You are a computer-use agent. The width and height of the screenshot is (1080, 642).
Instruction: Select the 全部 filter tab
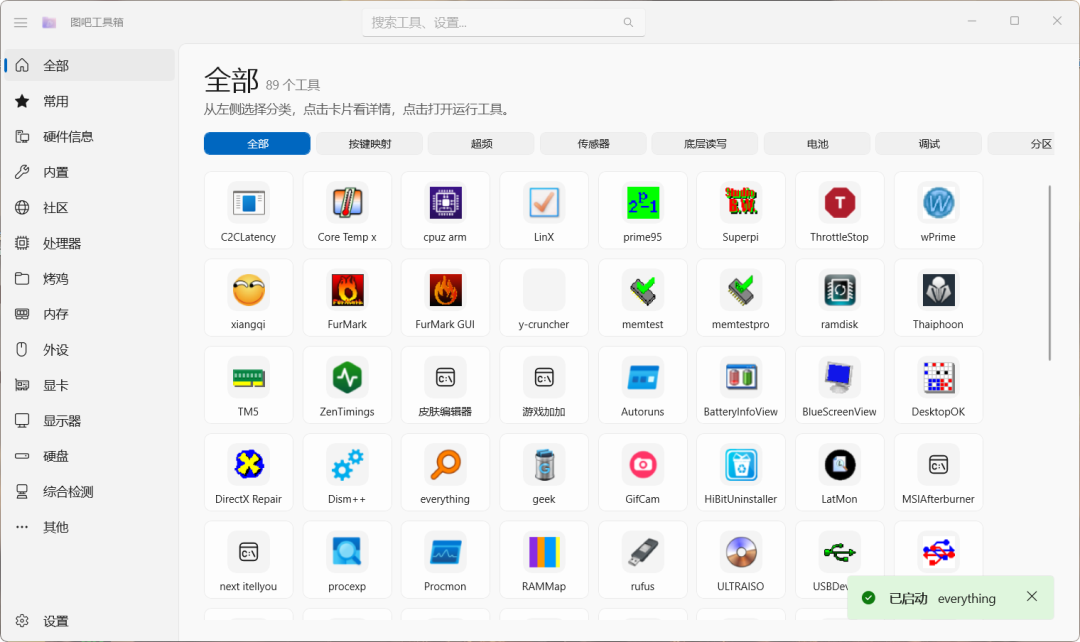coord(257,143)
